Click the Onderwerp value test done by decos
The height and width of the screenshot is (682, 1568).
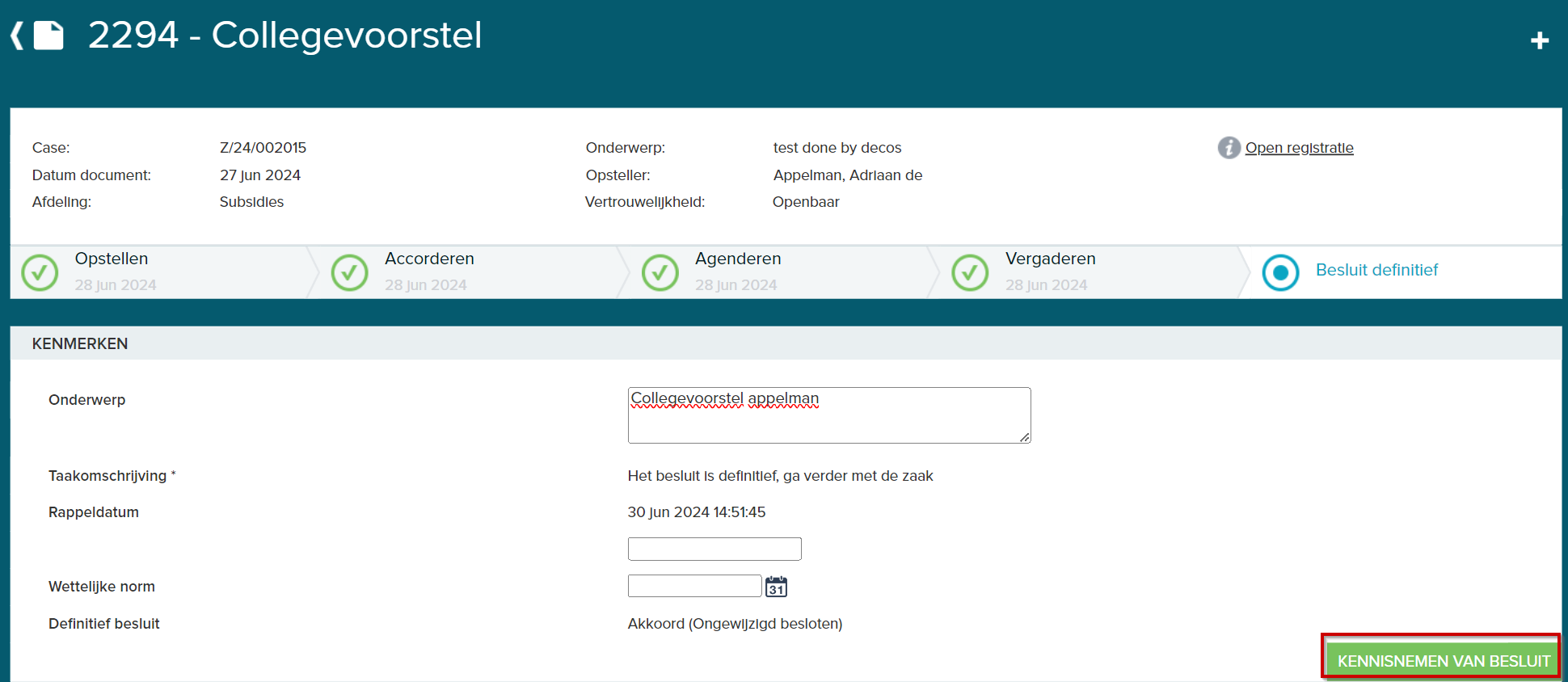[837, 148]
